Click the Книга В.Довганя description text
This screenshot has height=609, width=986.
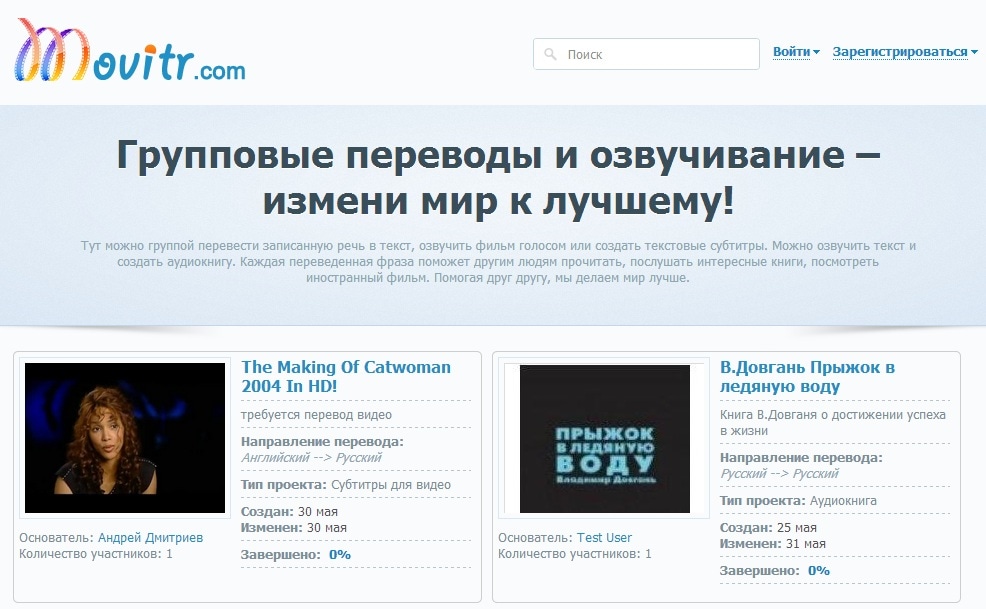coord(832,422)
